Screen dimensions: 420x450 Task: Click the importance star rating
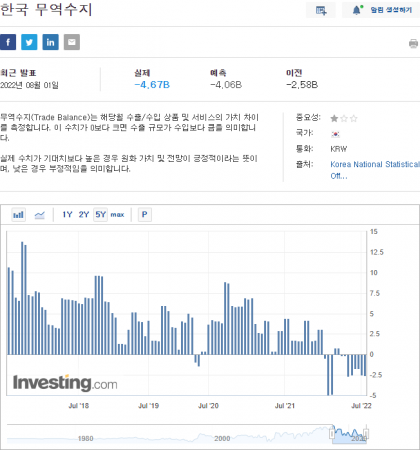coord(344,118)
